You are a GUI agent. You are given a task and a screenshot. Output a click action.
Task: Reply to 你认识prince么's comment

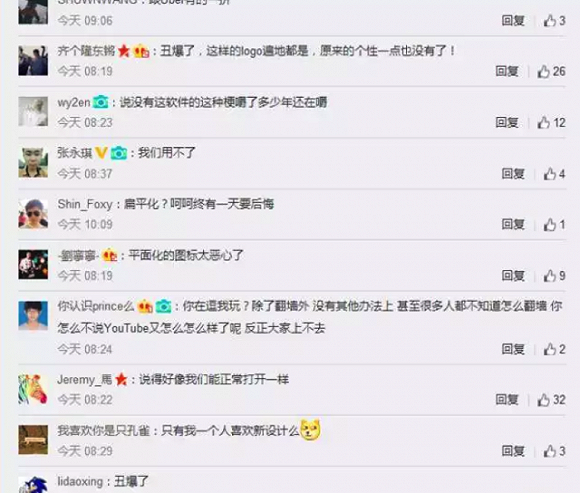(513, 349)
